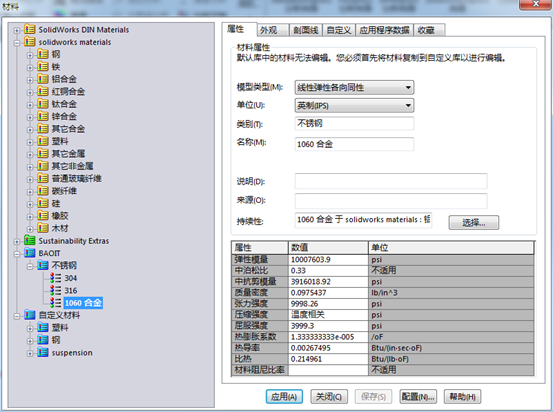This screenshot has height=412, width=553.
Task: Click the 应用 apply button
Action: 284,396
